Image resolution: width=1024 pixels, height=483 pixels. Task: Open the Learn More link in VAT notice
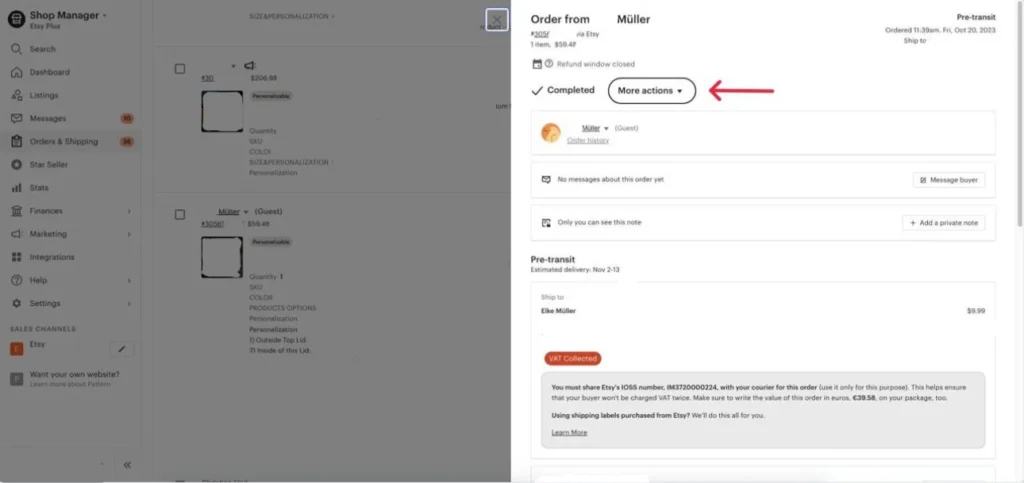pyautogui.click(x=569, y=432)
